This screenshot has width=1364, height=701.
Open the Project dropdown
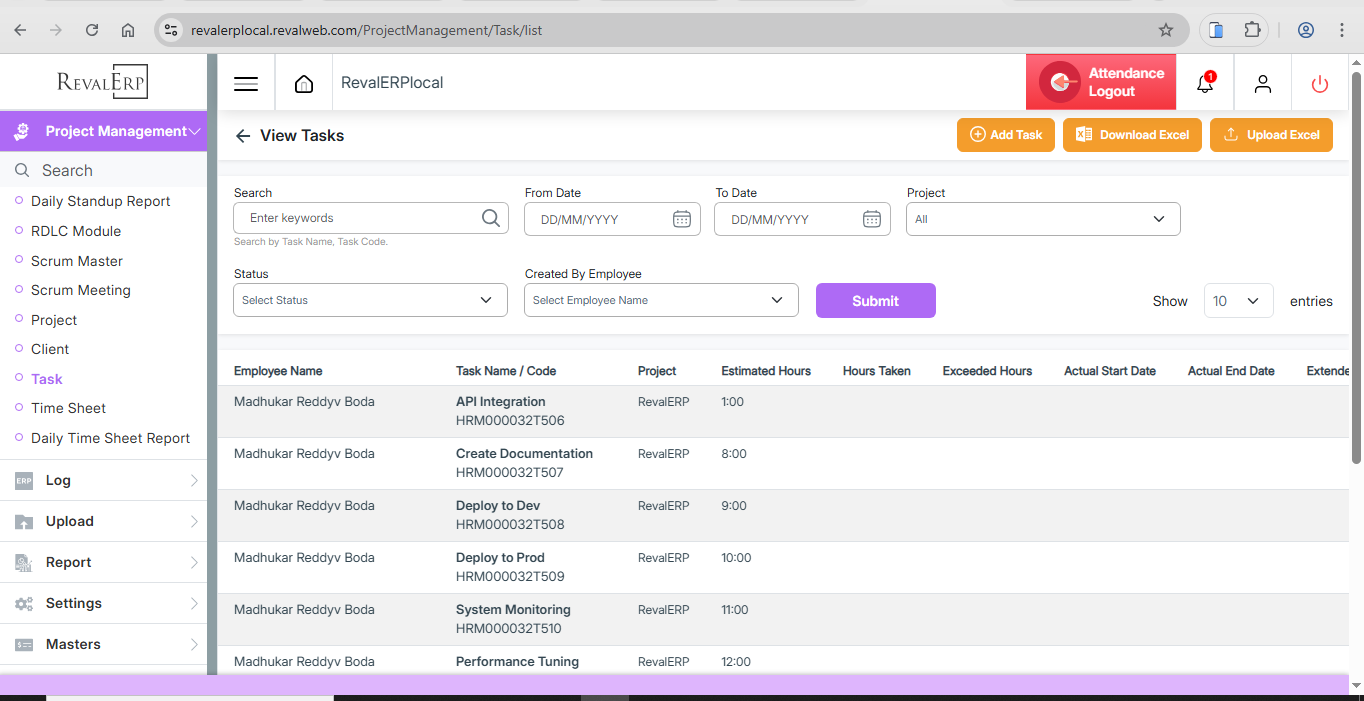click(1042, 219)
